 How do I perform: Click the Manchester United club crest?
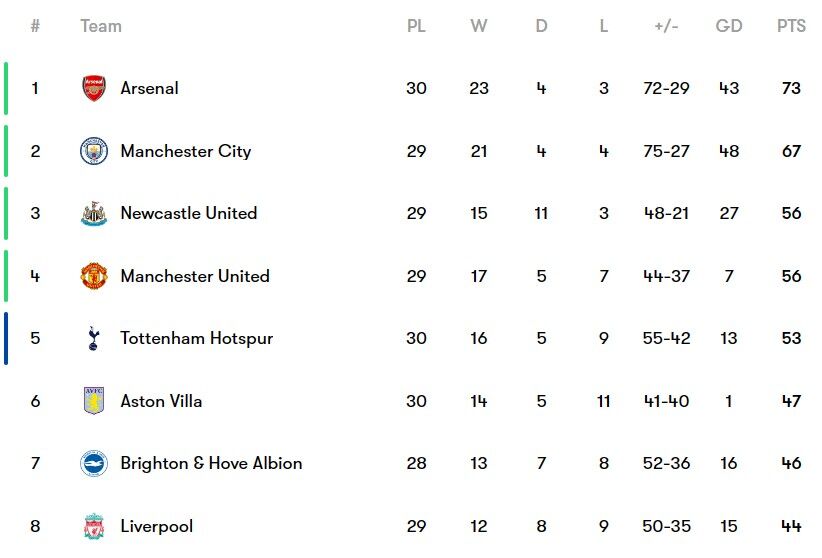coord(94,276)
